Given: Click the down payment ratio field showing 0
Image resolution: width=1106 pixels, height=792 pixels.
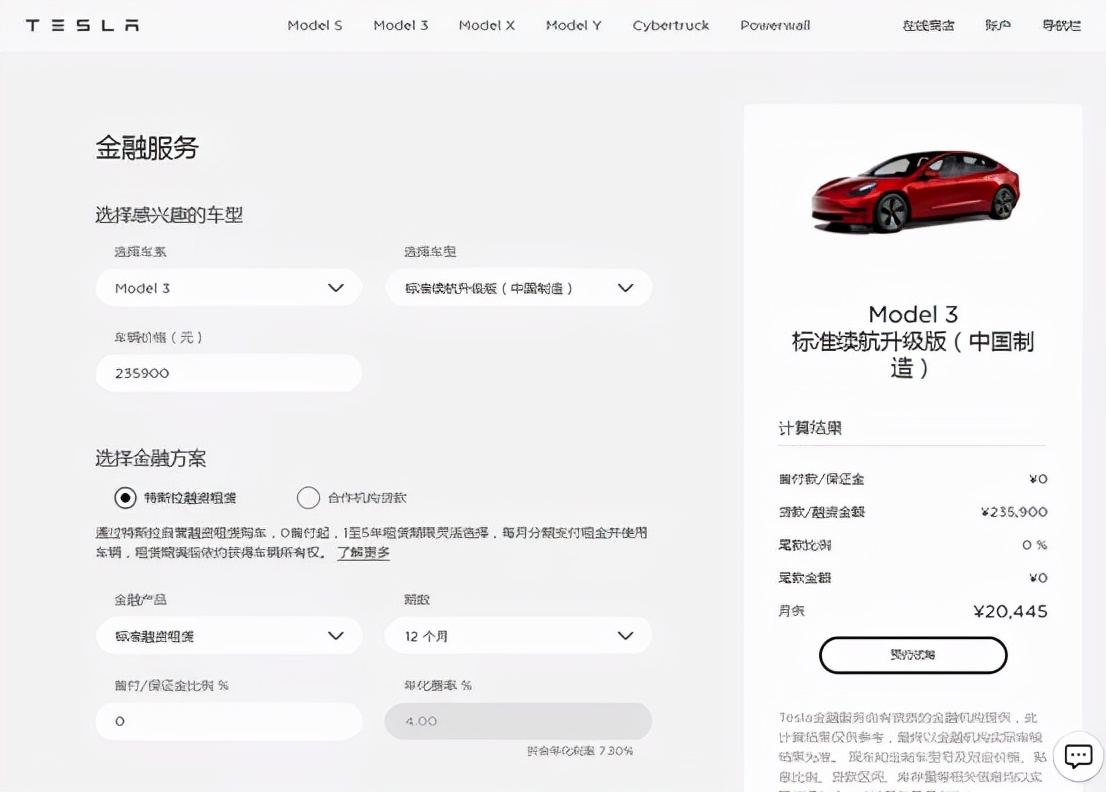Looking at the screenshot, I should pos(228,721).
